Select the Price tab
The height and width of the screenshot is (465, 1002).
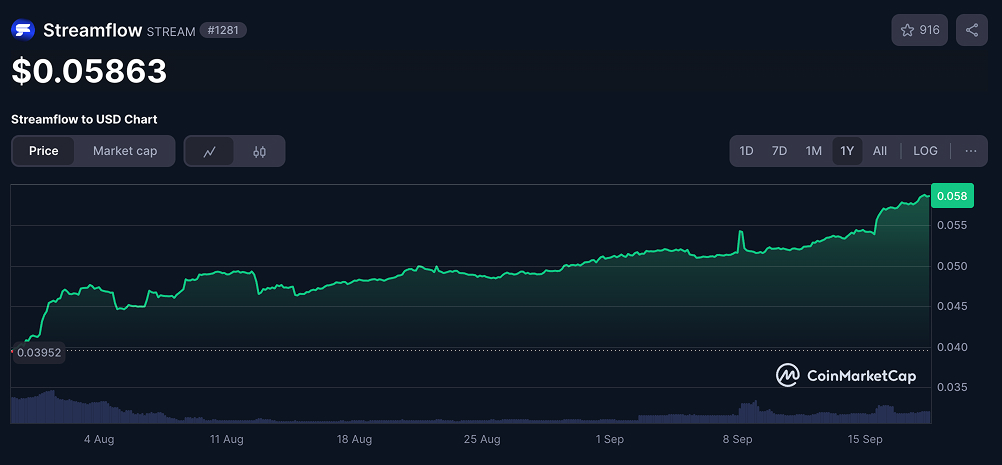43,151
